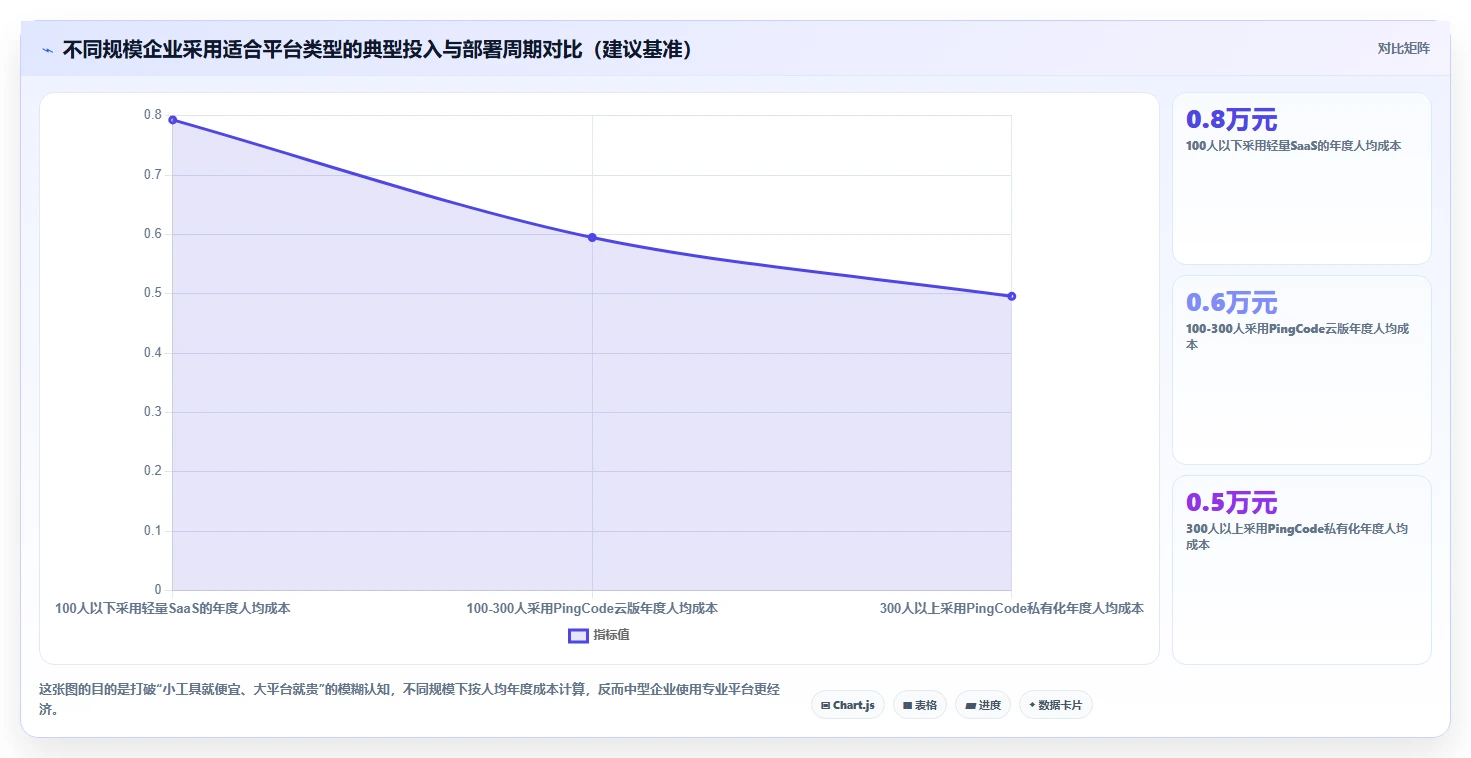Select the 数据卡片 tag
Screen dimensions: 1471x758
(x=1055, y=705)
